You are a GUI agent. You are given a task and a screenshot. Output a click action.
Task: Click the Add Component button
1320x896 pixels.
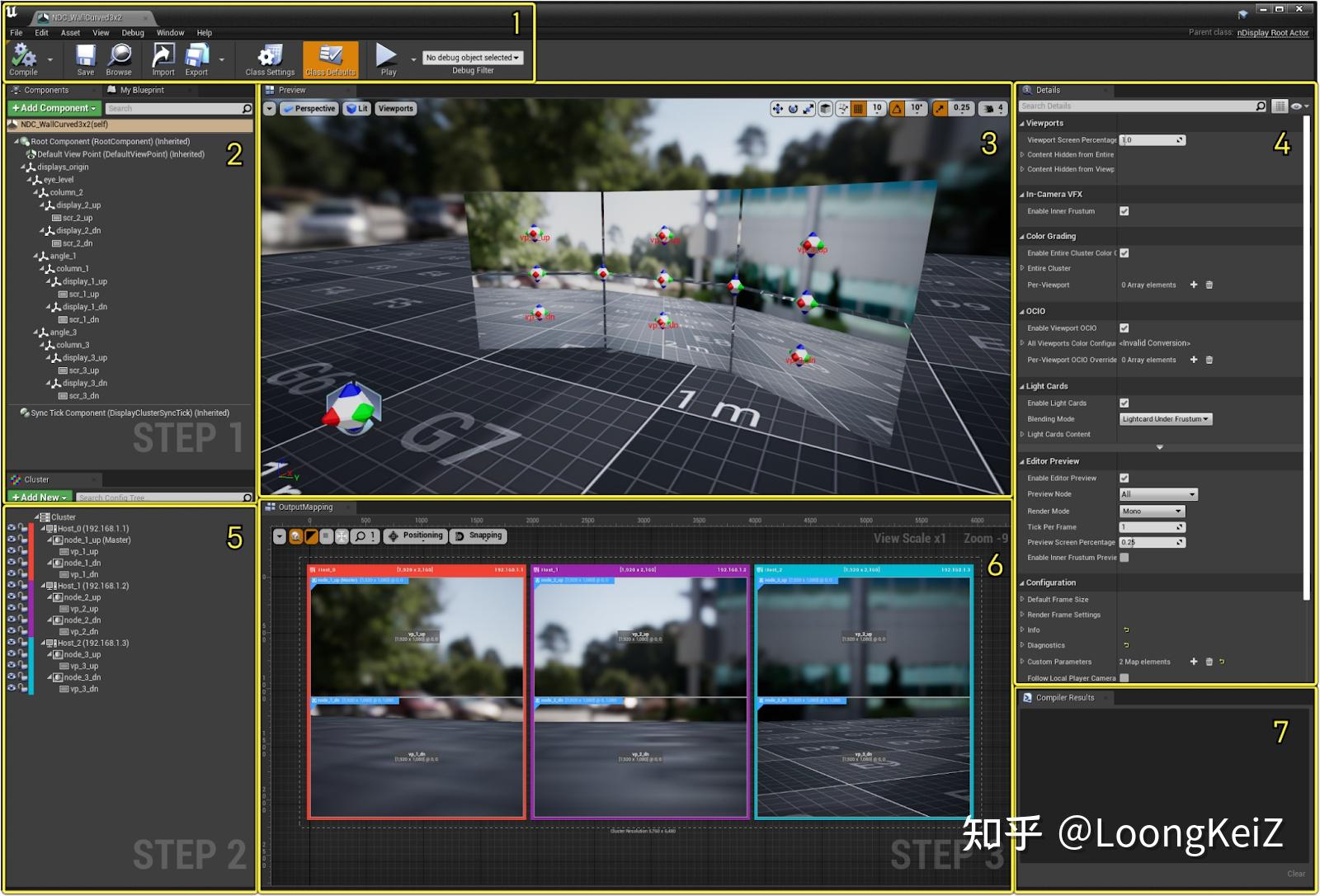pos(52,107)
